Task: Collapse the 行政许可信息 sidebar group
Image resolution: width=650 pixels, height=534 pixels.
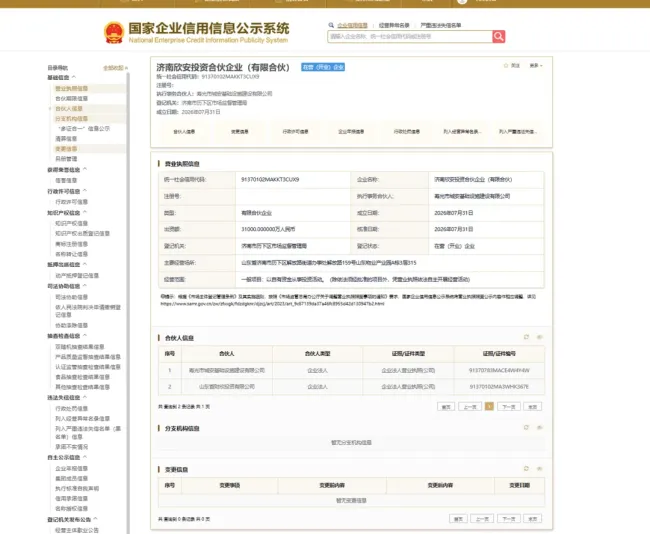Action: pyautogui.click(x=85, y=191)
